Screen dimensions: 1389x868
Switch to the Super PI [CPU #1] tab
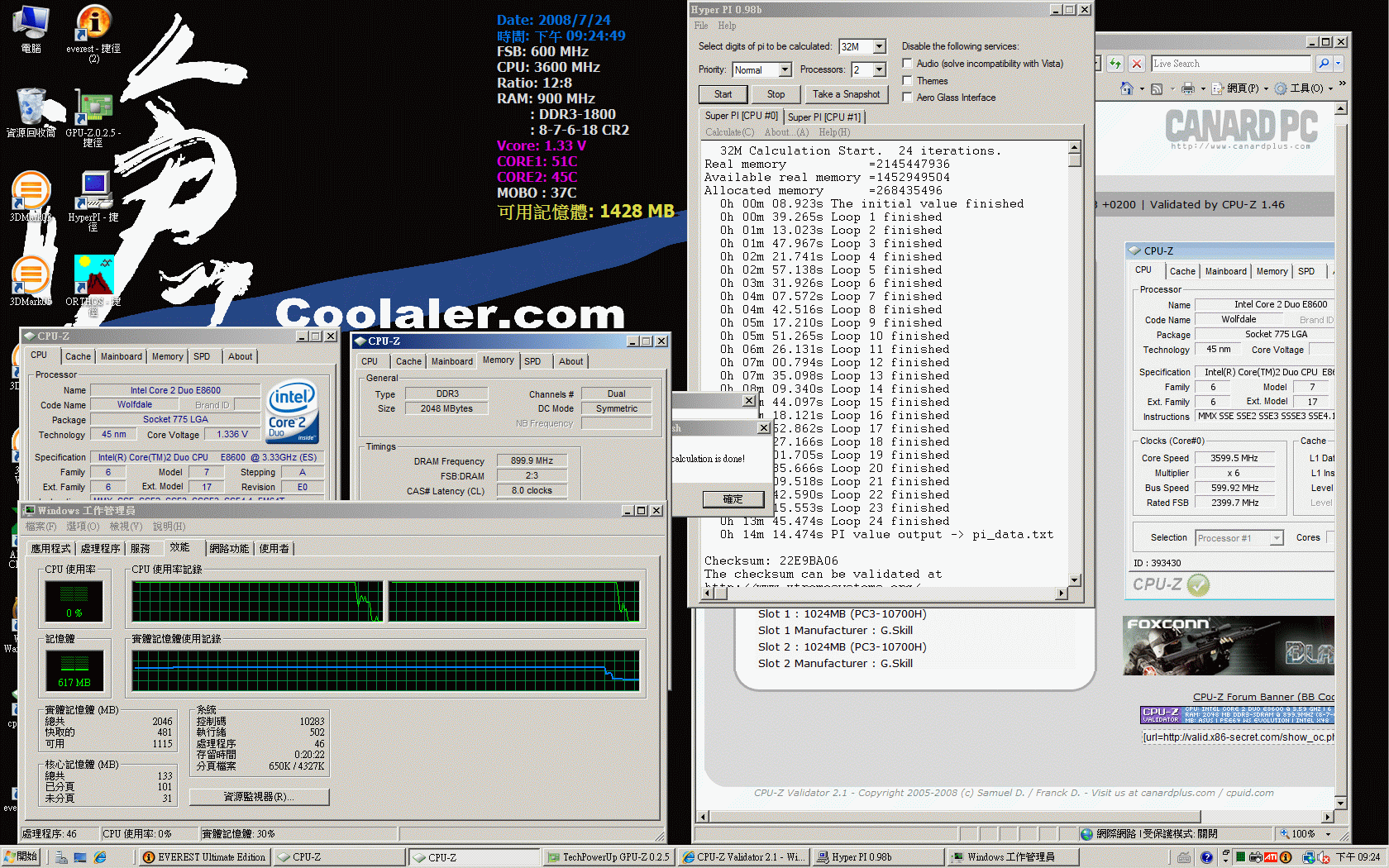coord(824,117)
